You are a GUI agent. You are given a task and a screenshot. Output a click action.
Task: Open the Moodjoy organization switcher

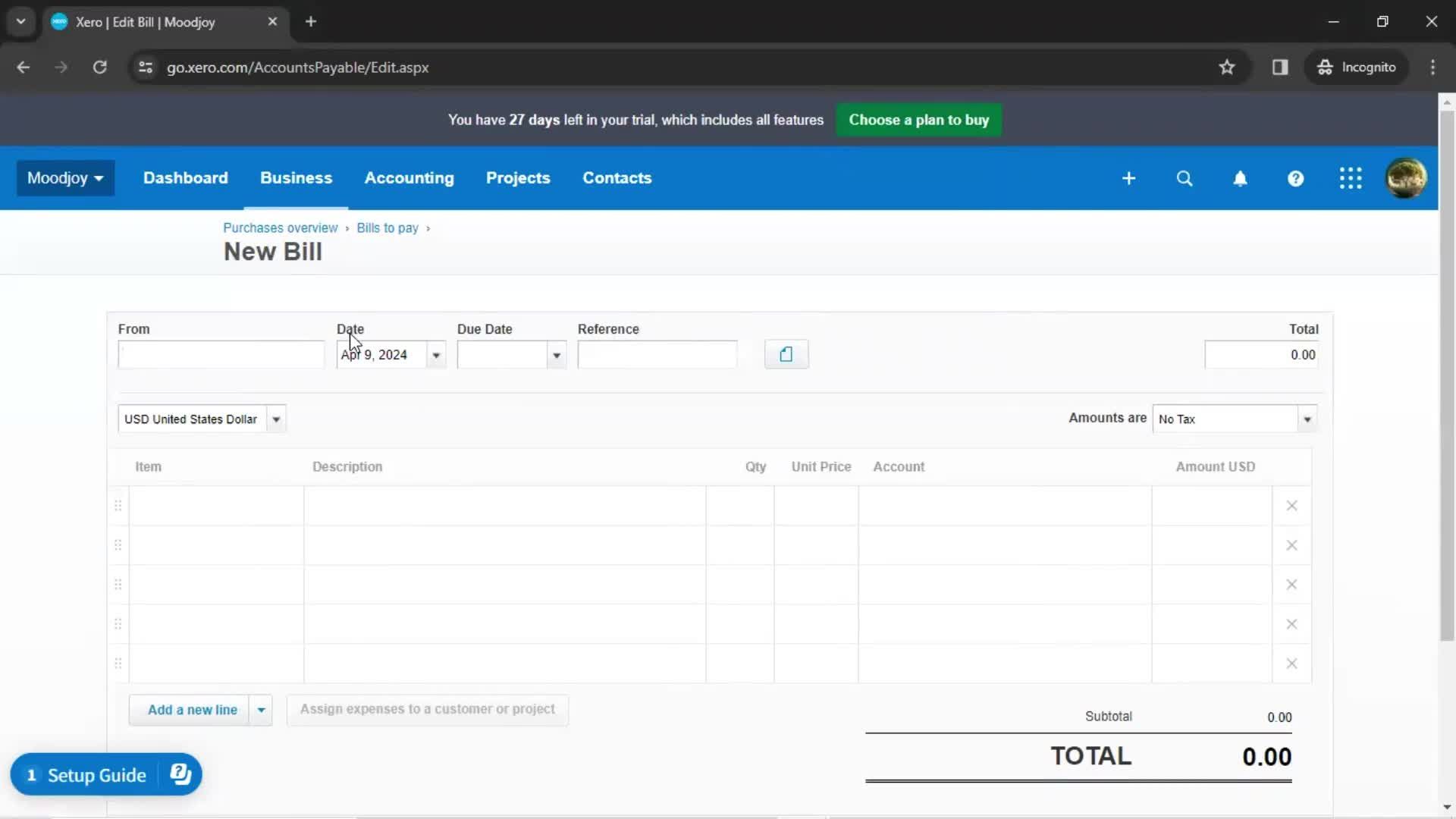tap(65, 178)
